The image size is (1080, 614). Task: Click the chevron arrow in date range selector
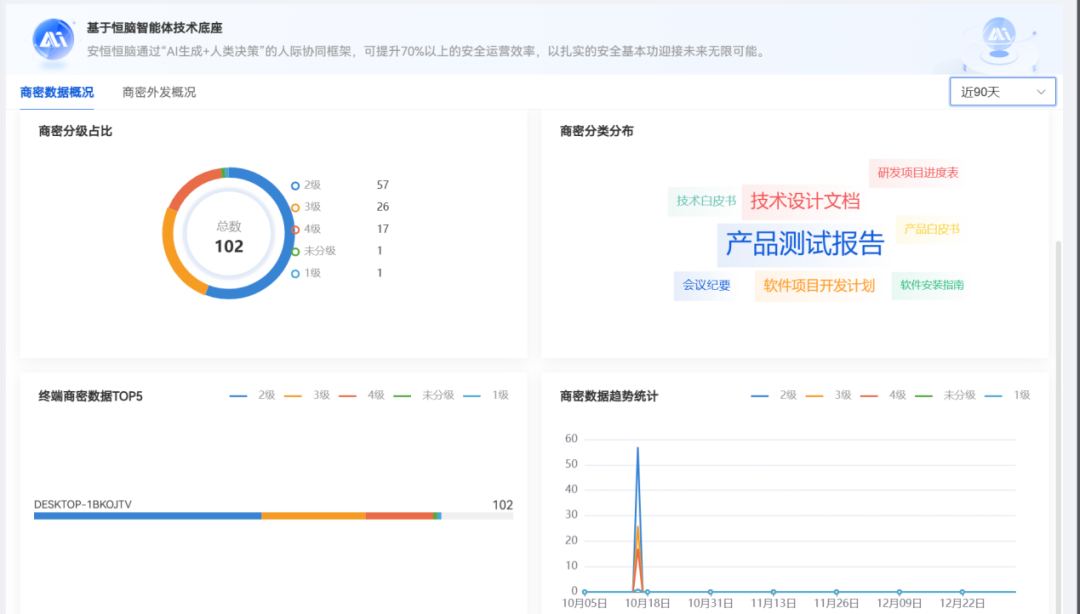point(1041,92)
